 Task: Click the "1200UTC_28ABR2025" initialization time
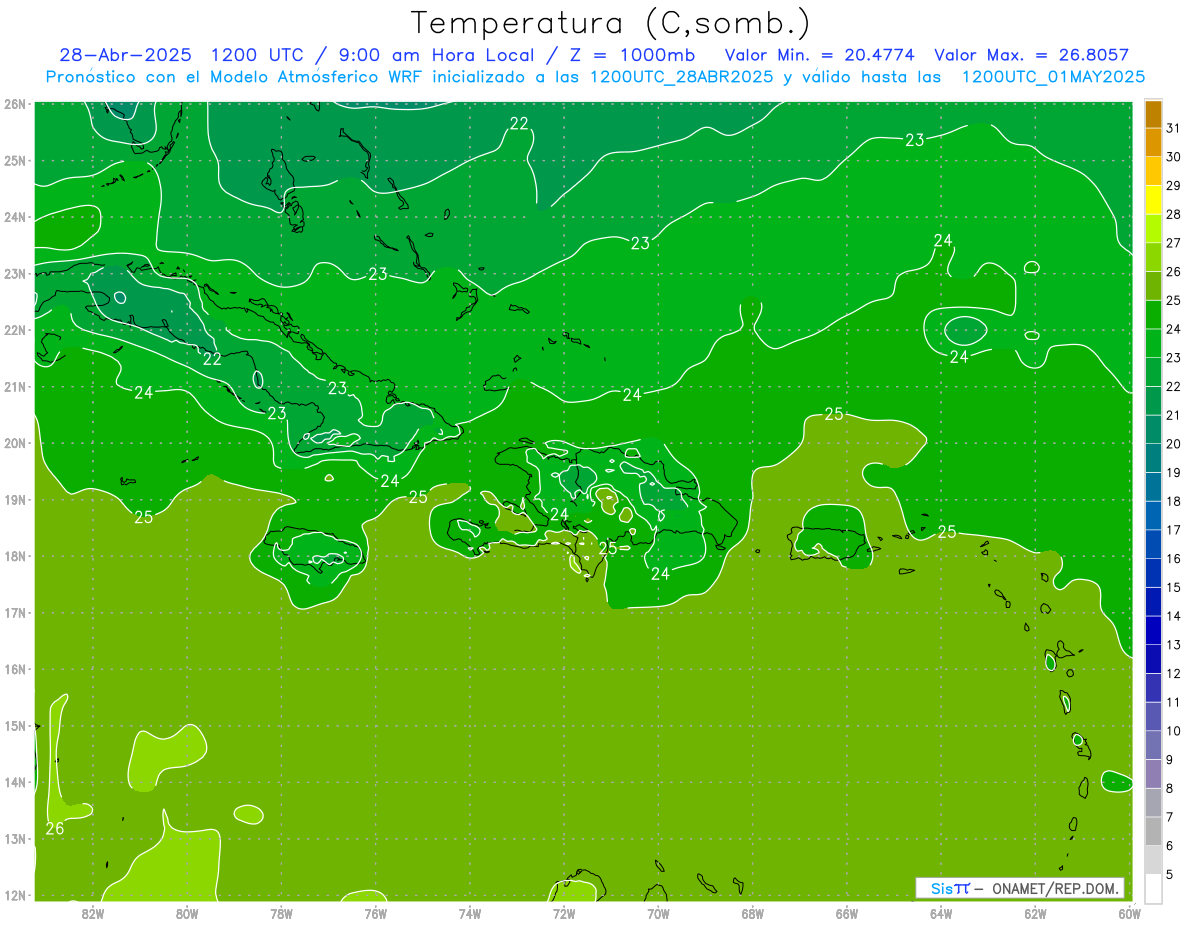[681, 77]
